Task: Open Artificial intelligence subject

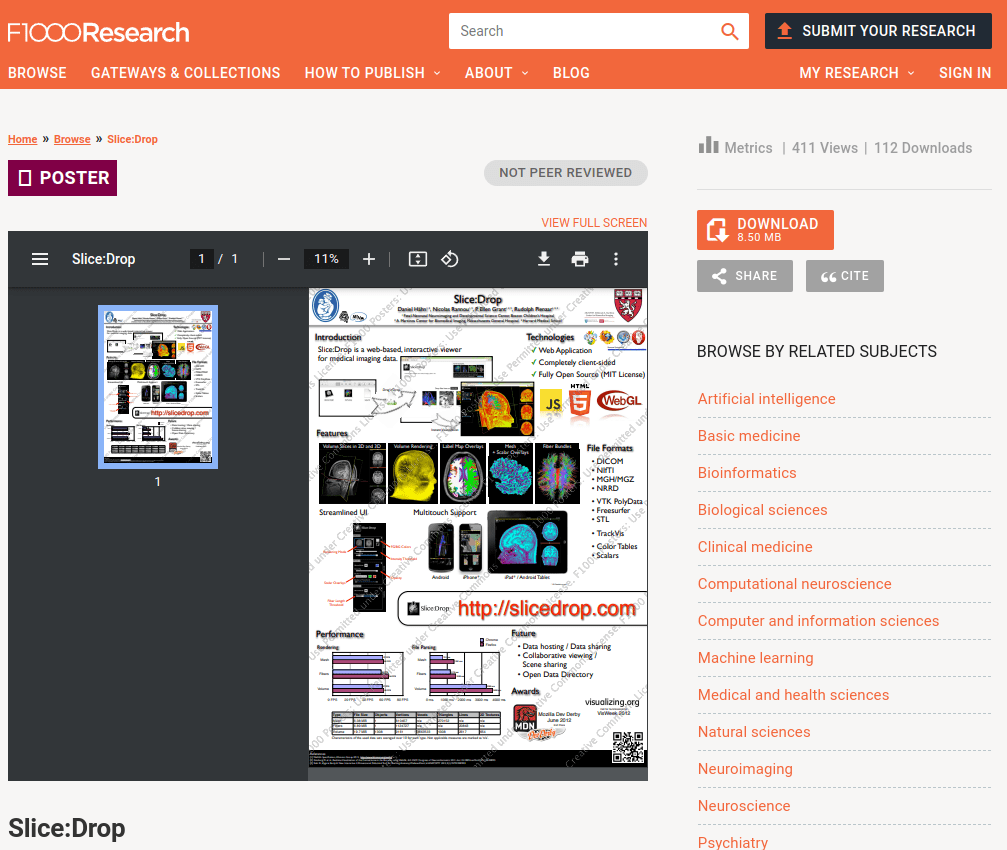Action: [766, 399]
